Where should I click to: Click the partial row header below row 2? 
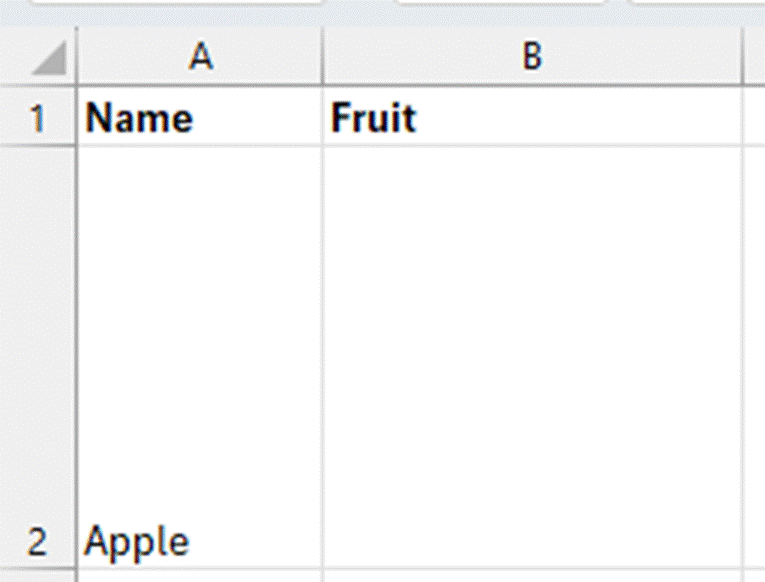click(38, 576)
